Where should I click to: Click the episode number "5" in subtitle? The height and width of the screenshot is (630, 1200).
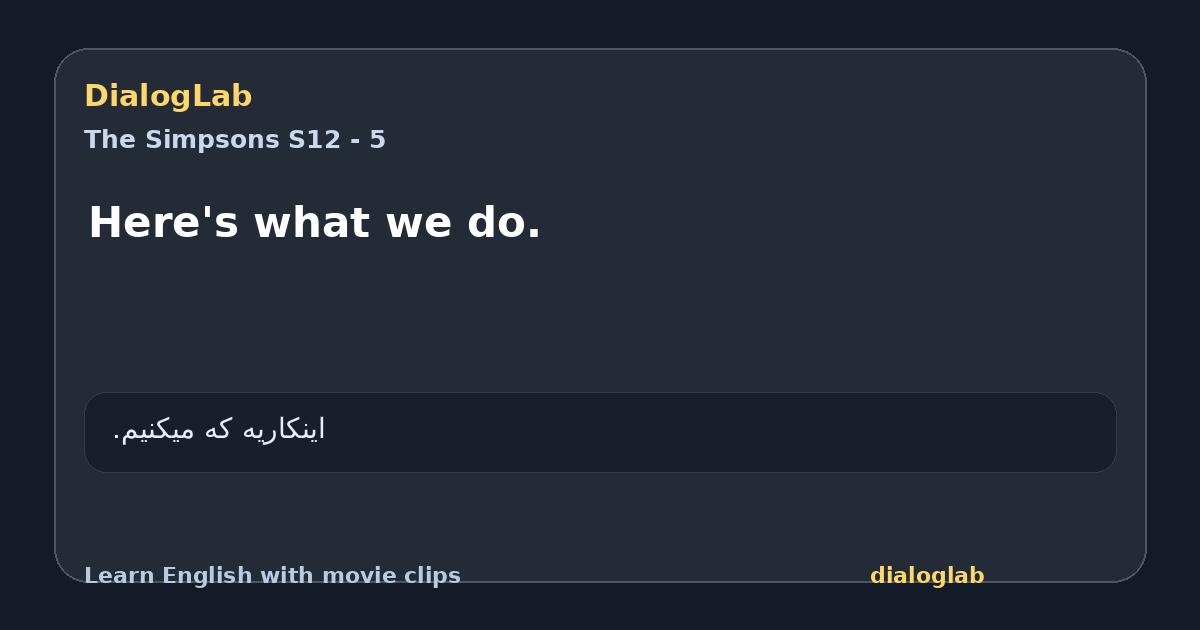pos(377,140)
